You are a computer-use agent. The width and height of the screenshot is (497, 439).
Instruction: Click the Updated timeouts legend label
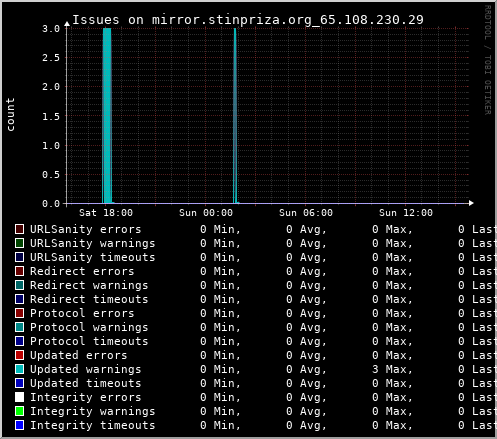coord(86,383)
